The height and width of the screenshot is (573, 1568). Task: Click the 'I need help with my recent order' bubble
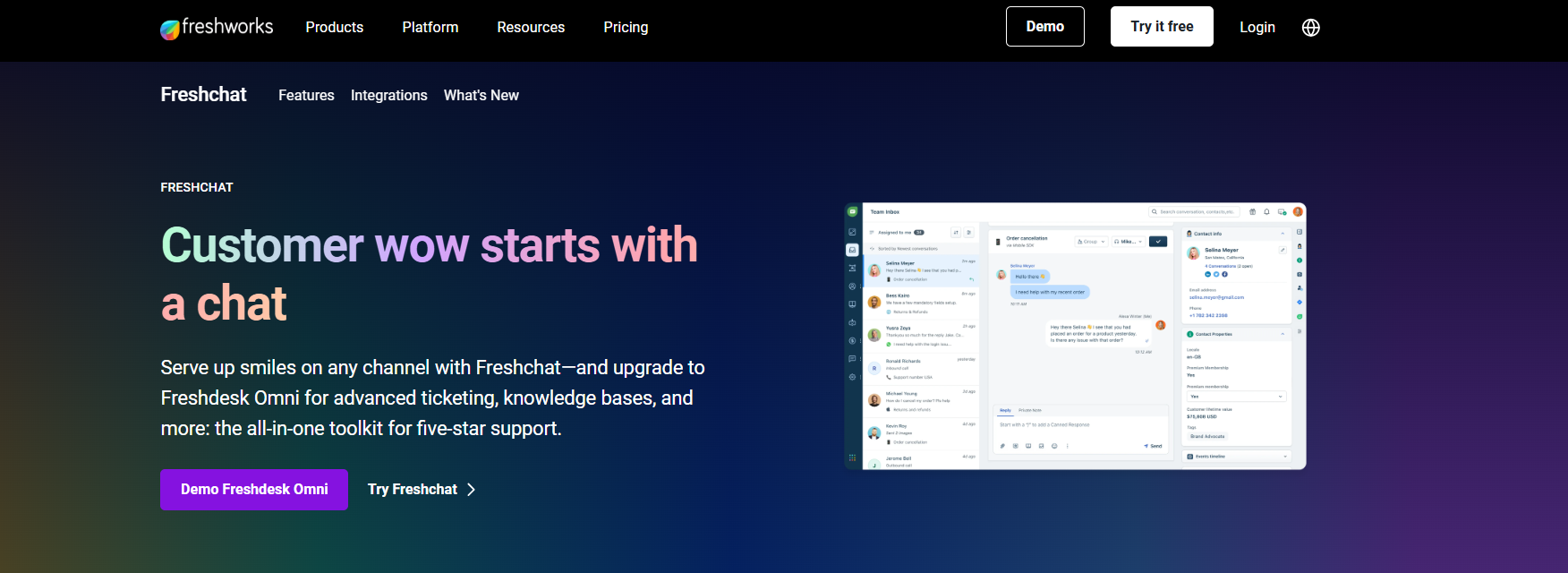tap(1050, 292)
